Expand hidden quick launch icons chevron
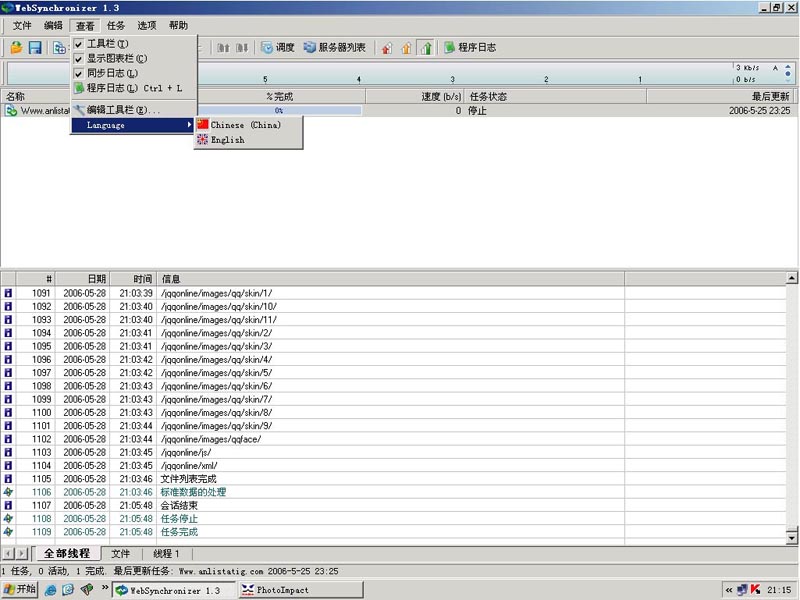 tap(105, 588)
